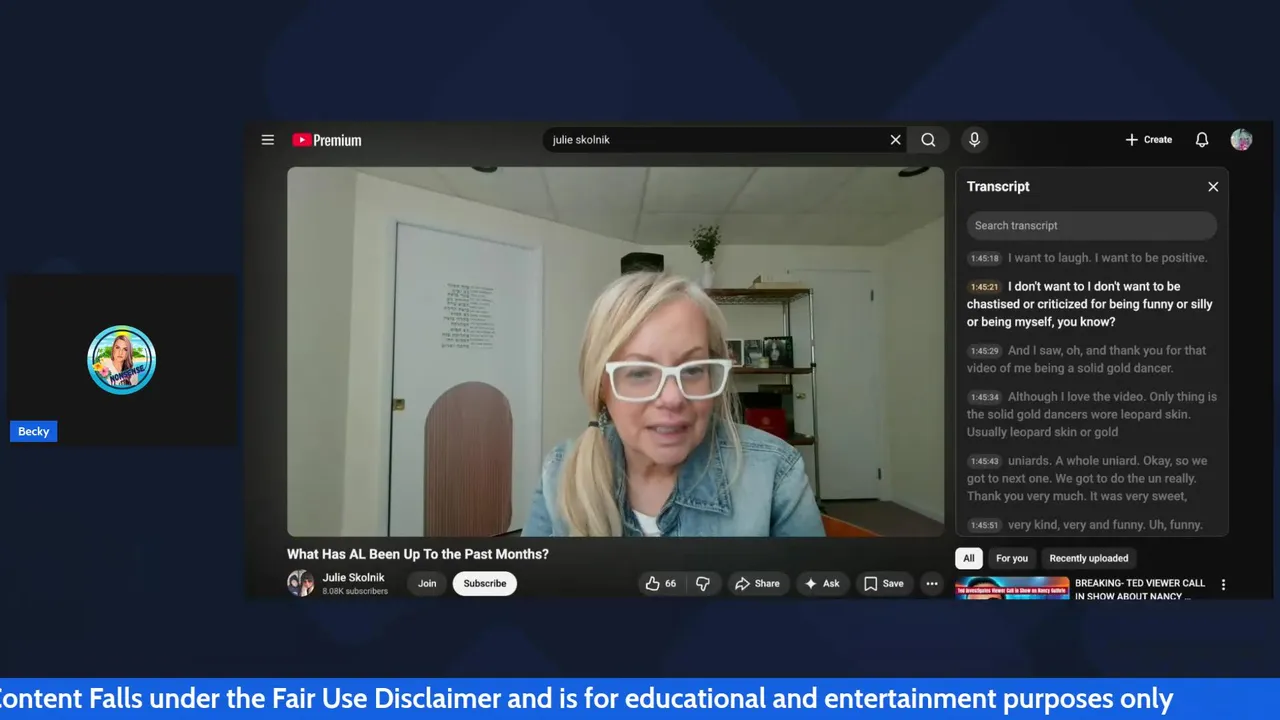The image size is (1280, 720).
Task: Open more actions three-dot menu under video
Action: [x=932, y=583]
